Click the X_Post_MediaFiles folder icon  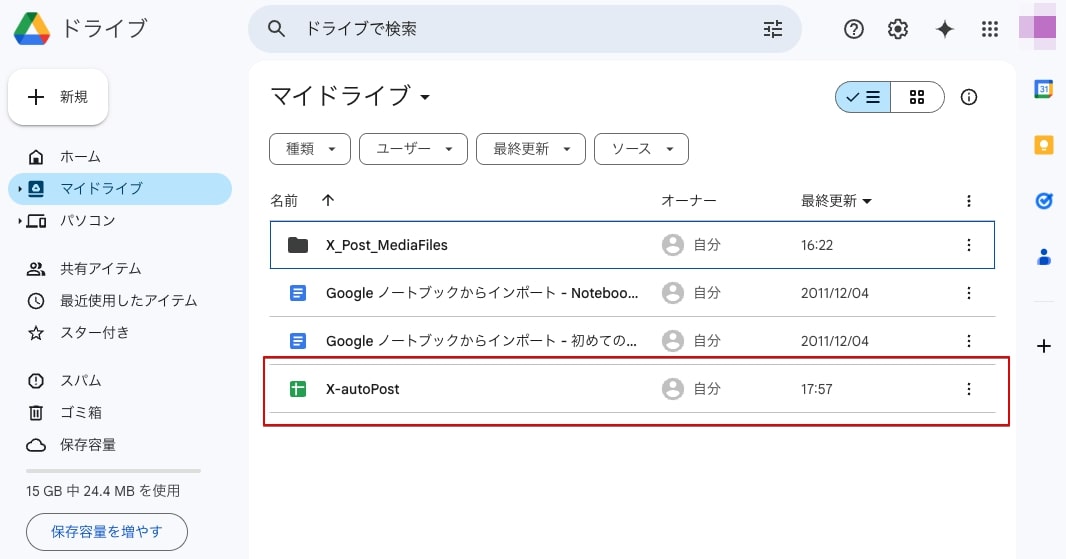point(298,245)
